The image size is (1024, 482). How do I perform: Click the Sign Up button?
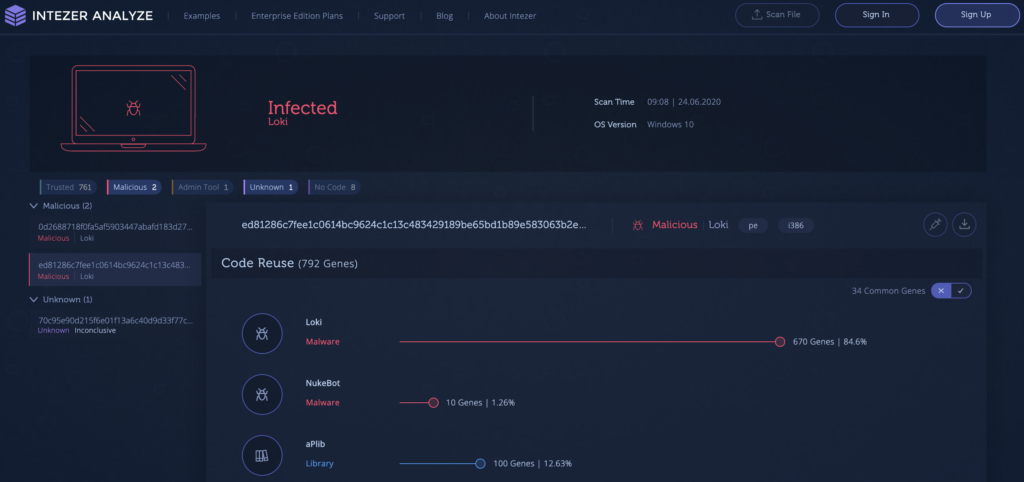click(x=976, y=15)
